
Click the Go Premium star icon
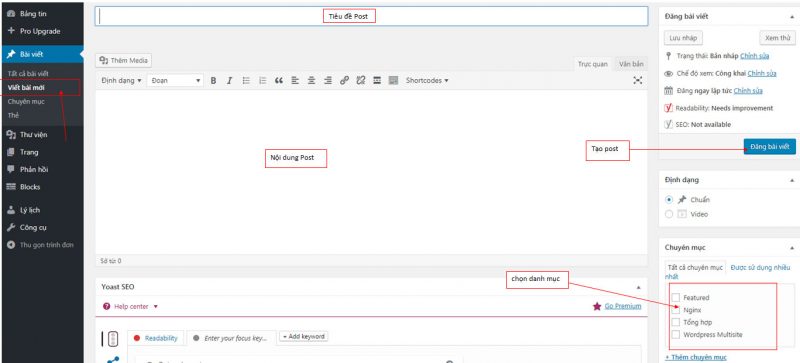pyautogui.click(x=596, y=306)
